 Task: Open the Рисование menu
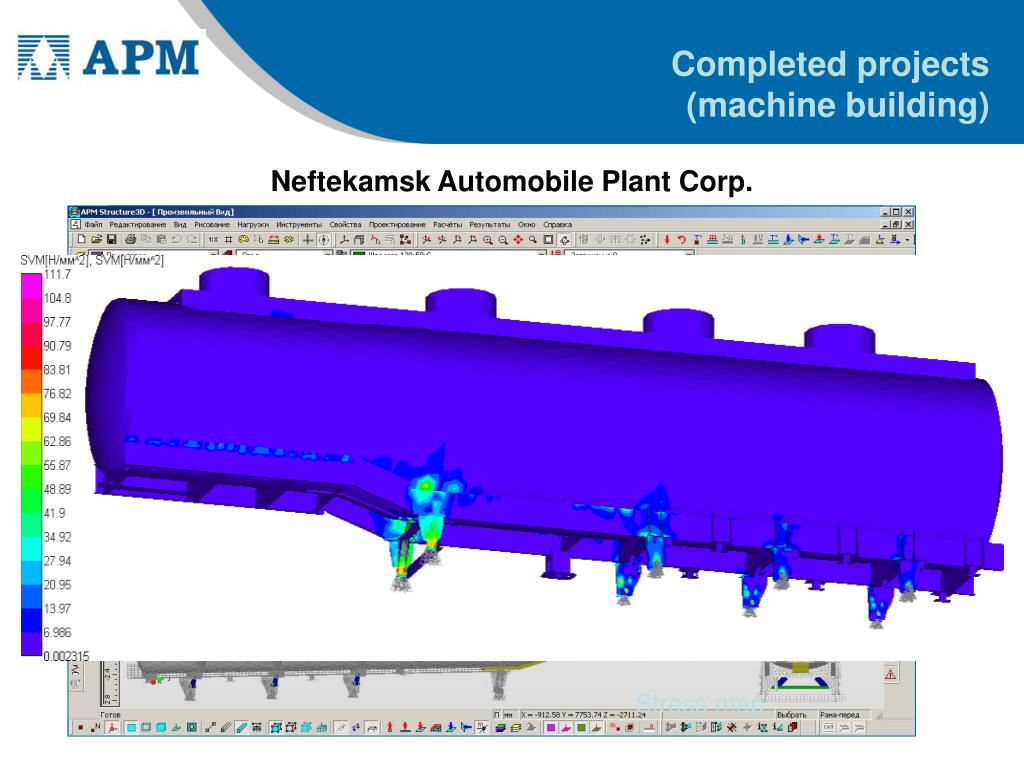coord(212,225)
